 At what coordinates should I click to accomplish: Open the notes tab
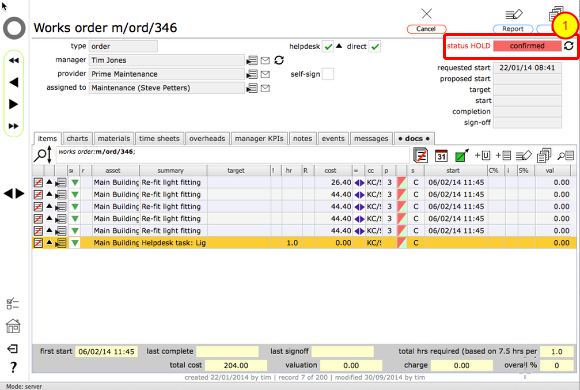coord(303,138)
